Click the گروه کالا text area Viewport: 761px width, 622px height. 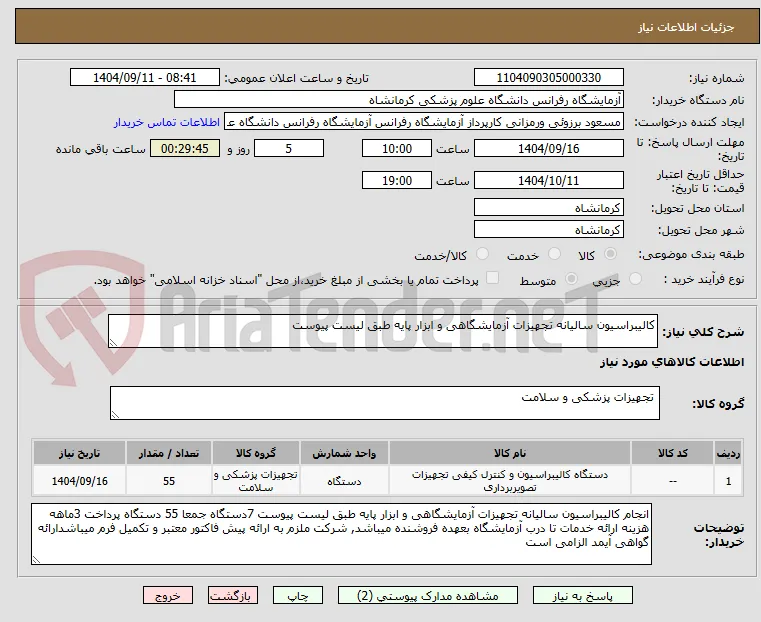[x=384, y=403]
